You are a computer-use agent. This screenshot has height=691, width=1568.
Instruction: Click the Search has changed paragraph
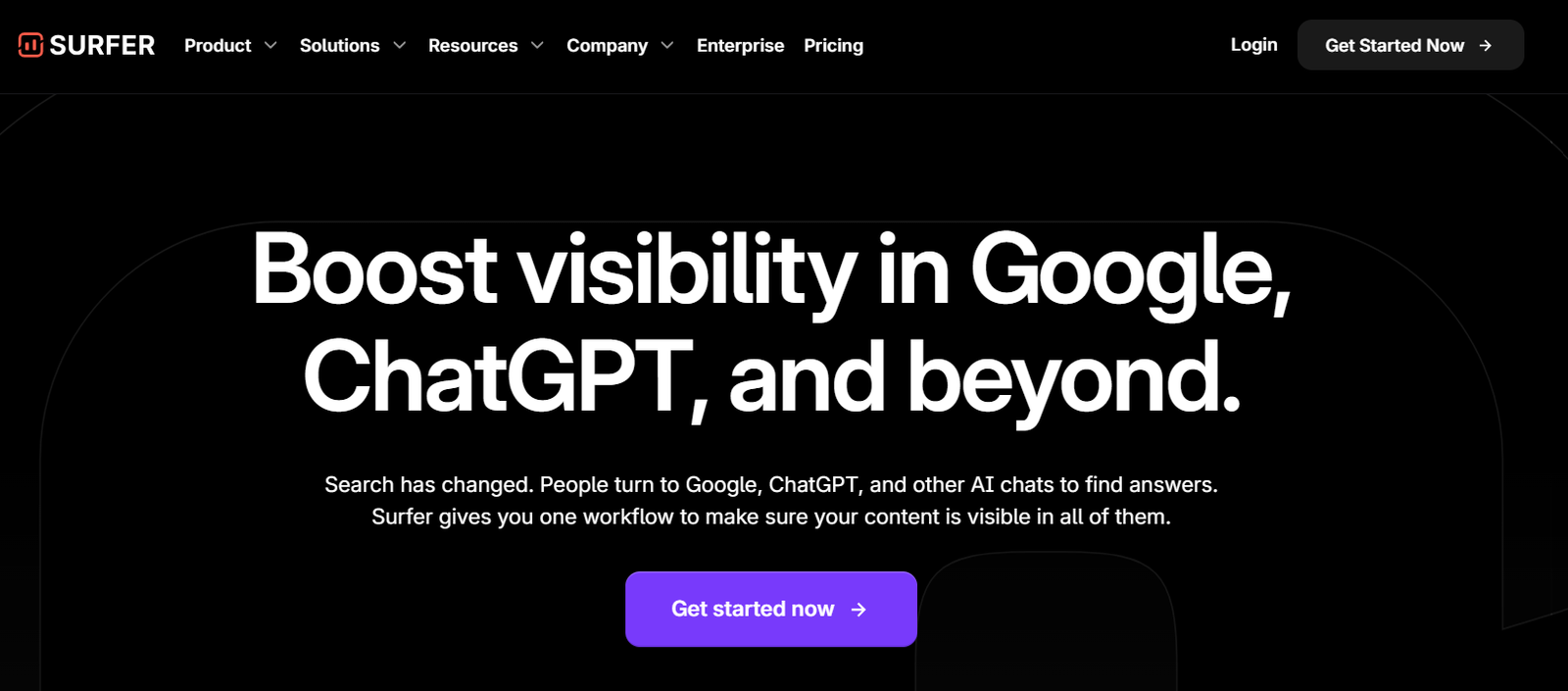[771, 501]
